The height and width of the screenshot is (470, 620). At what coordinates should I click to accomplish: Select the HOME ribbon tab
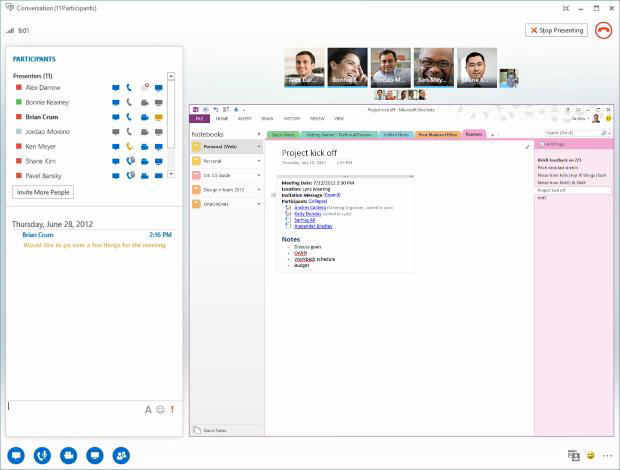click(x=221, y=119)
